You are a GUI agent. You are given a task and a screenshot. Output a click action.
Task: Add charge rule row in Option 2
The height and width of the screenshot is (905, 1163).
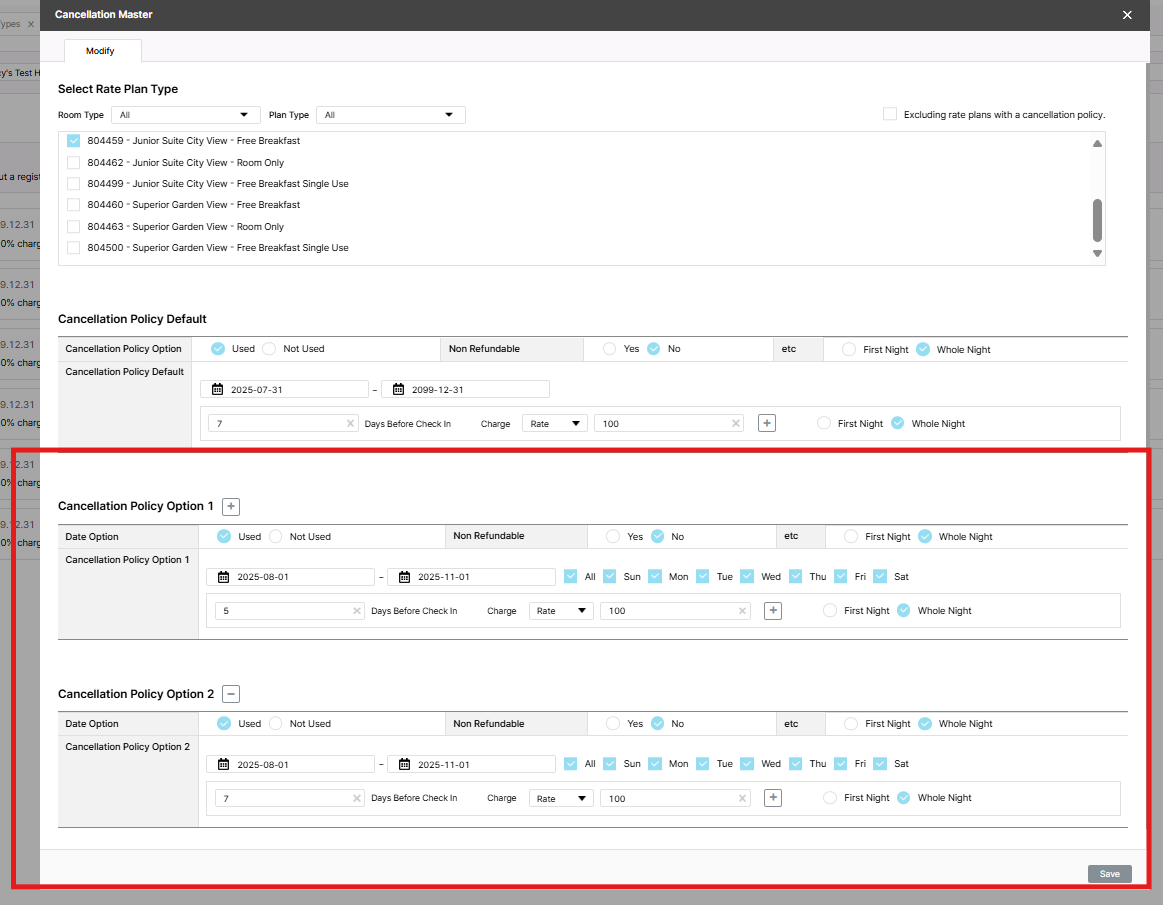pyautogui.click(x=772, y=798)
